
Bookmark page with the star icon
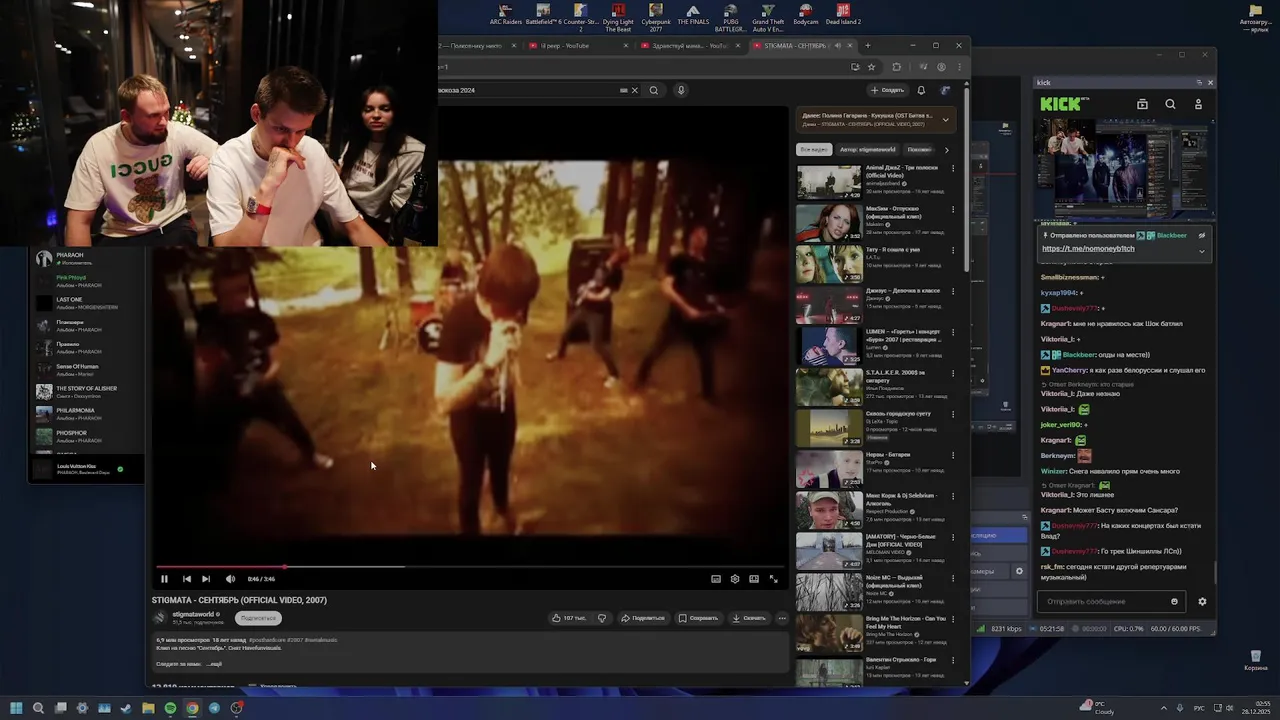click(x=871, y=67)
